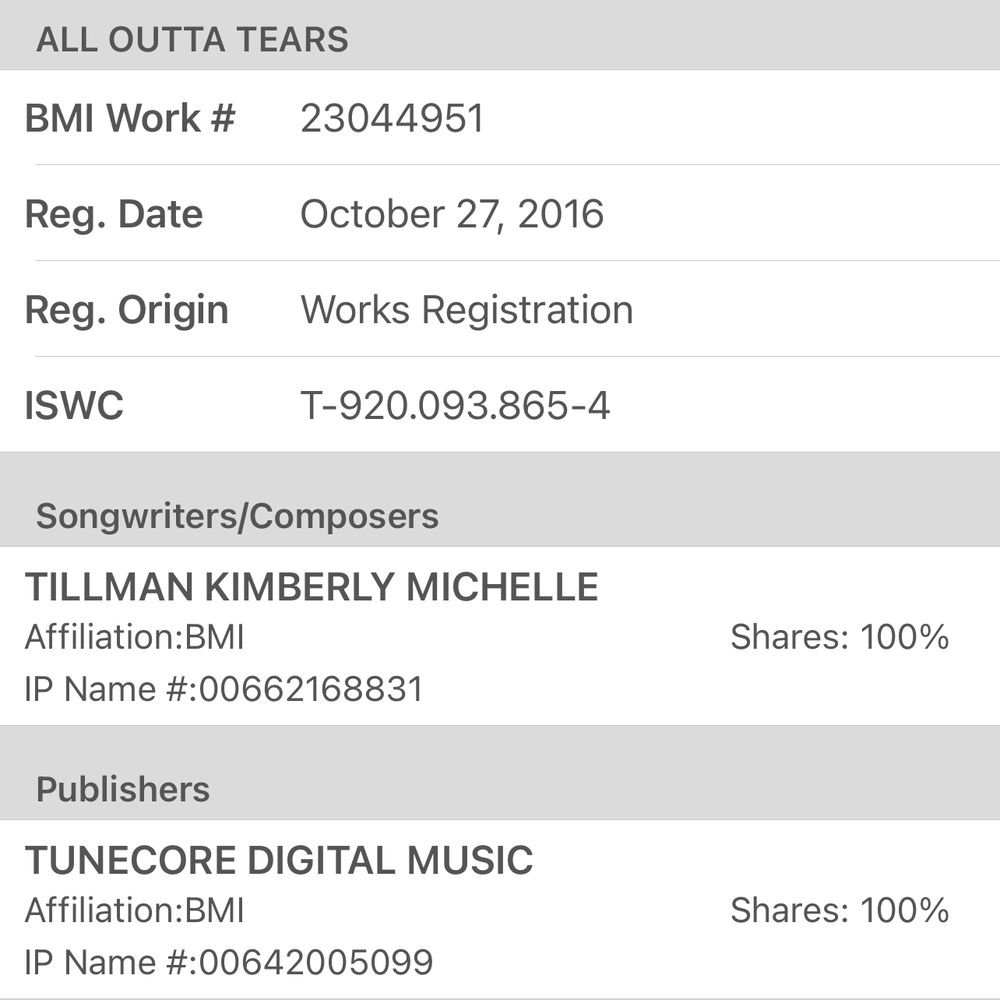
Task: Select the BMI Work # label
Action: pos(130,118)
